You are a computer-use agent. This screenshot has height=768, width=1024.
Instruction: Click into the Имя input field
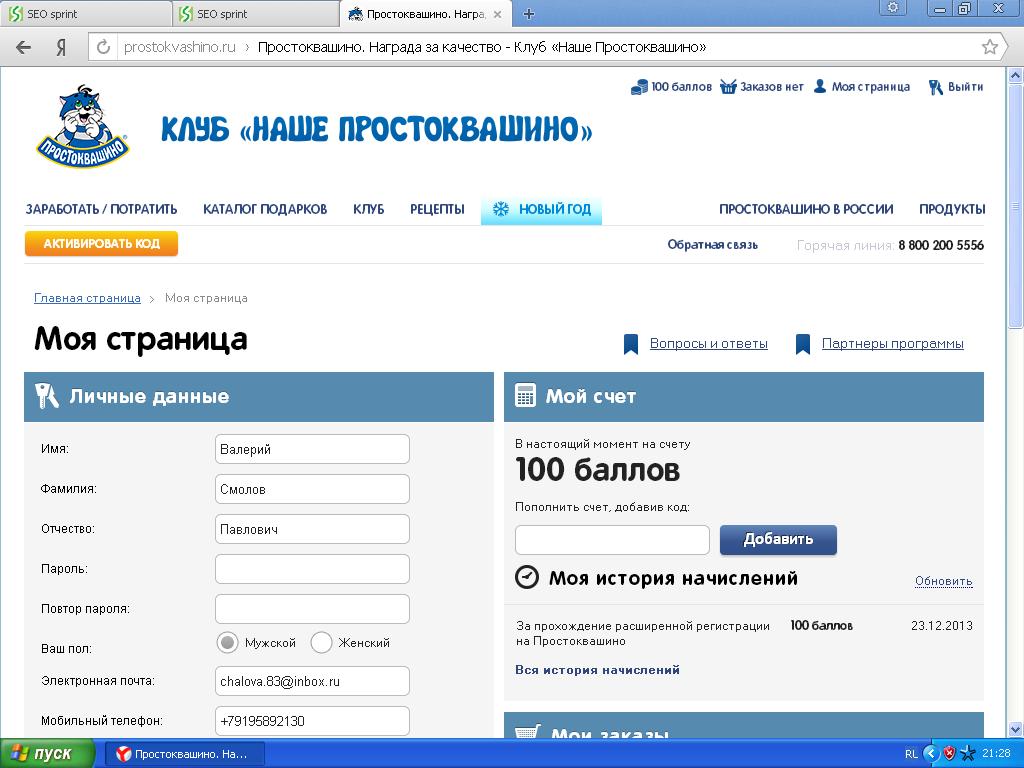tap(312, 449)
